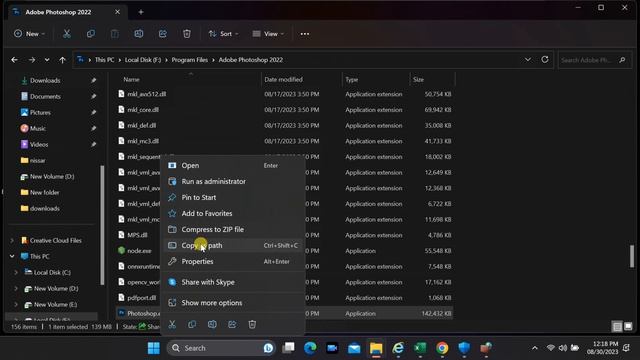This screenshot has width=640, height=360.
Task: Click Program Files in the breadcrumb path
Action: pos(189,60)
